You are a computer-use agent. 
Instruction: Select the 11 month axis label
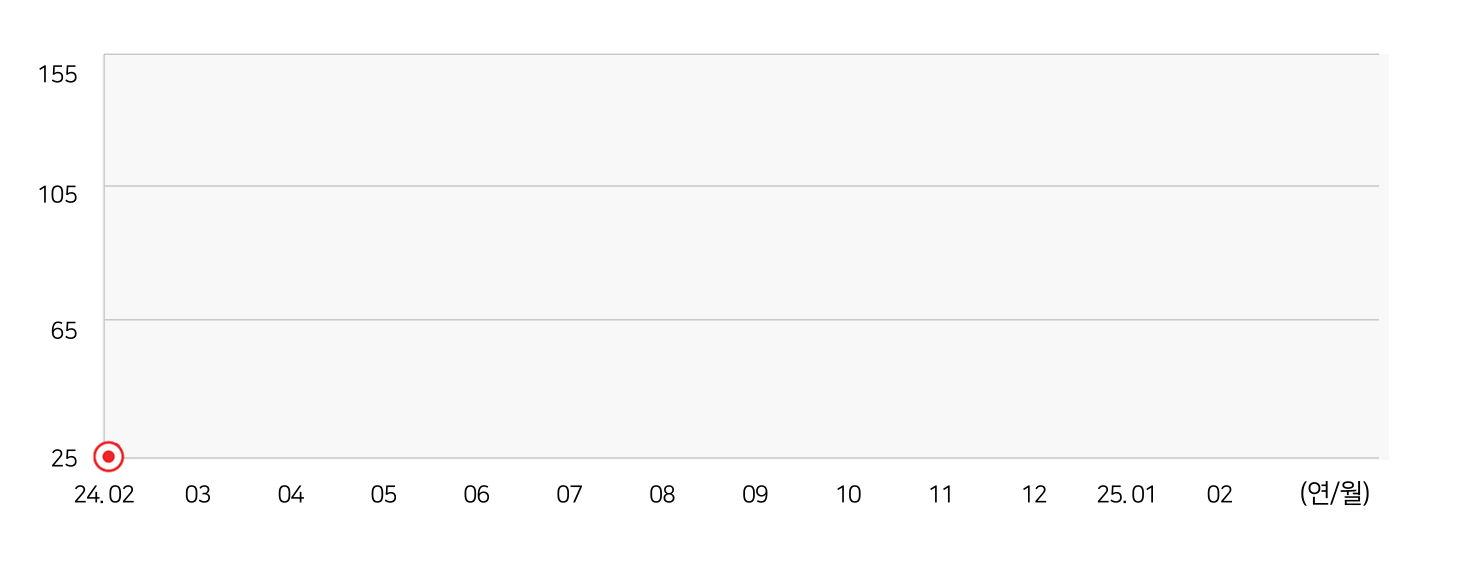click(x=941, y=494)
